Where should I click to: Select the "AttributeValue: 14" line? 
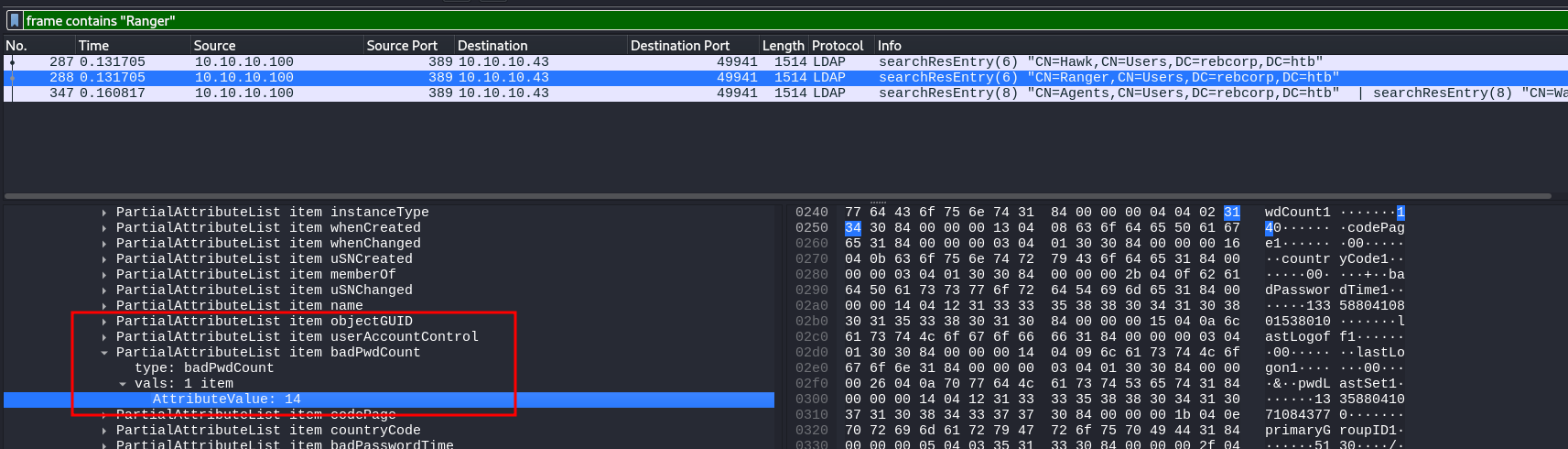(x=389, y=400)
